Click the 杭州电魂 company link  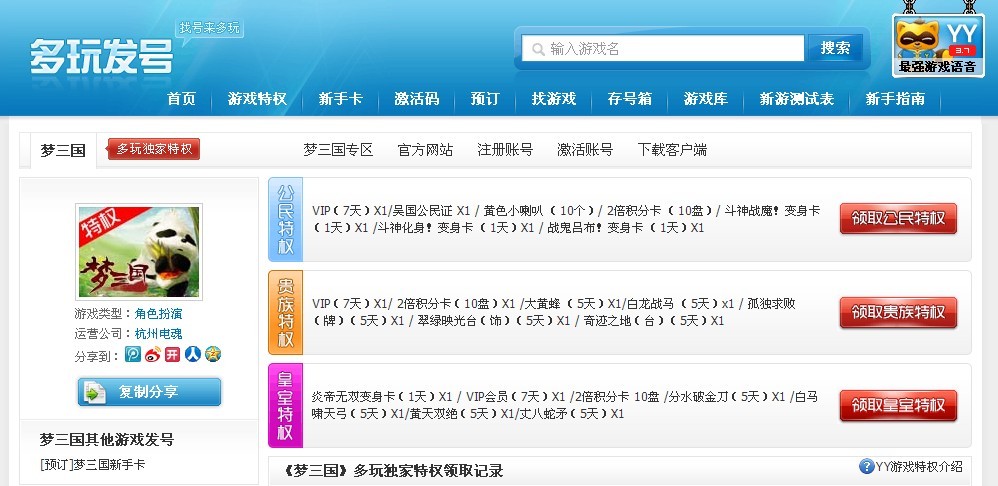[x=158, y=333]
